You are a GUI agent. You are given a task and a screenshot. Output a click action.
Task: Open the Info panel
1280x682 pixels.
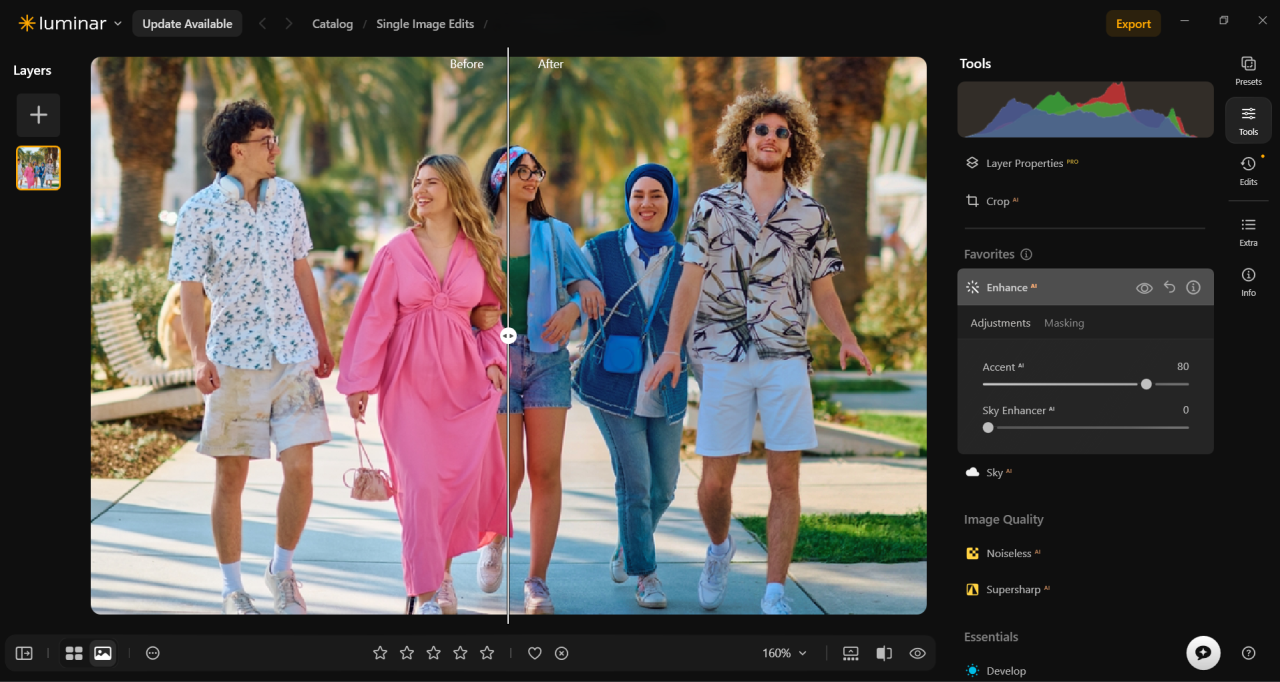tap(1248, 281)
